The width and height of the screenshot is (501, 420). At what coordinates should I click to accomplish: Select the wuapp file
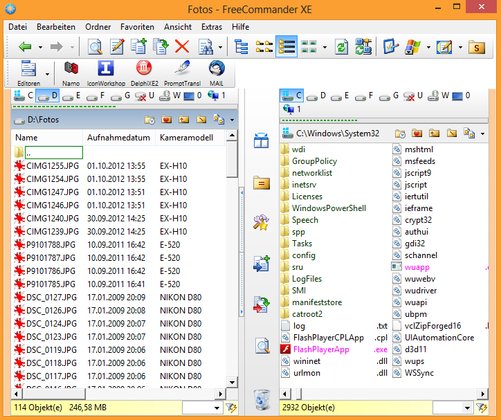(417, 267)
